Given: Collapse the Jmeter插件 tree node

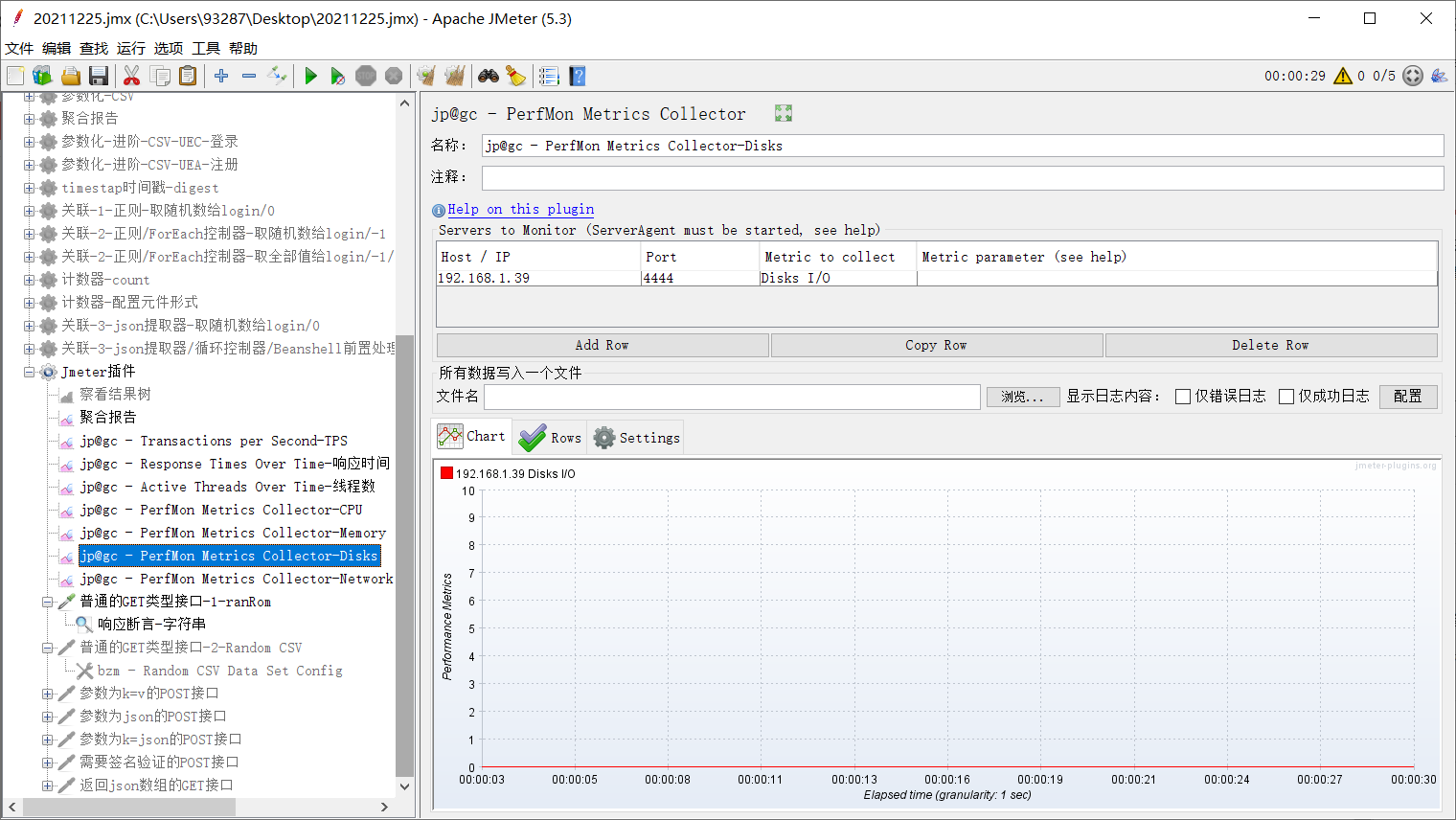Looking at the screenshot, I should pyautogui.click(x=29, y=372).
